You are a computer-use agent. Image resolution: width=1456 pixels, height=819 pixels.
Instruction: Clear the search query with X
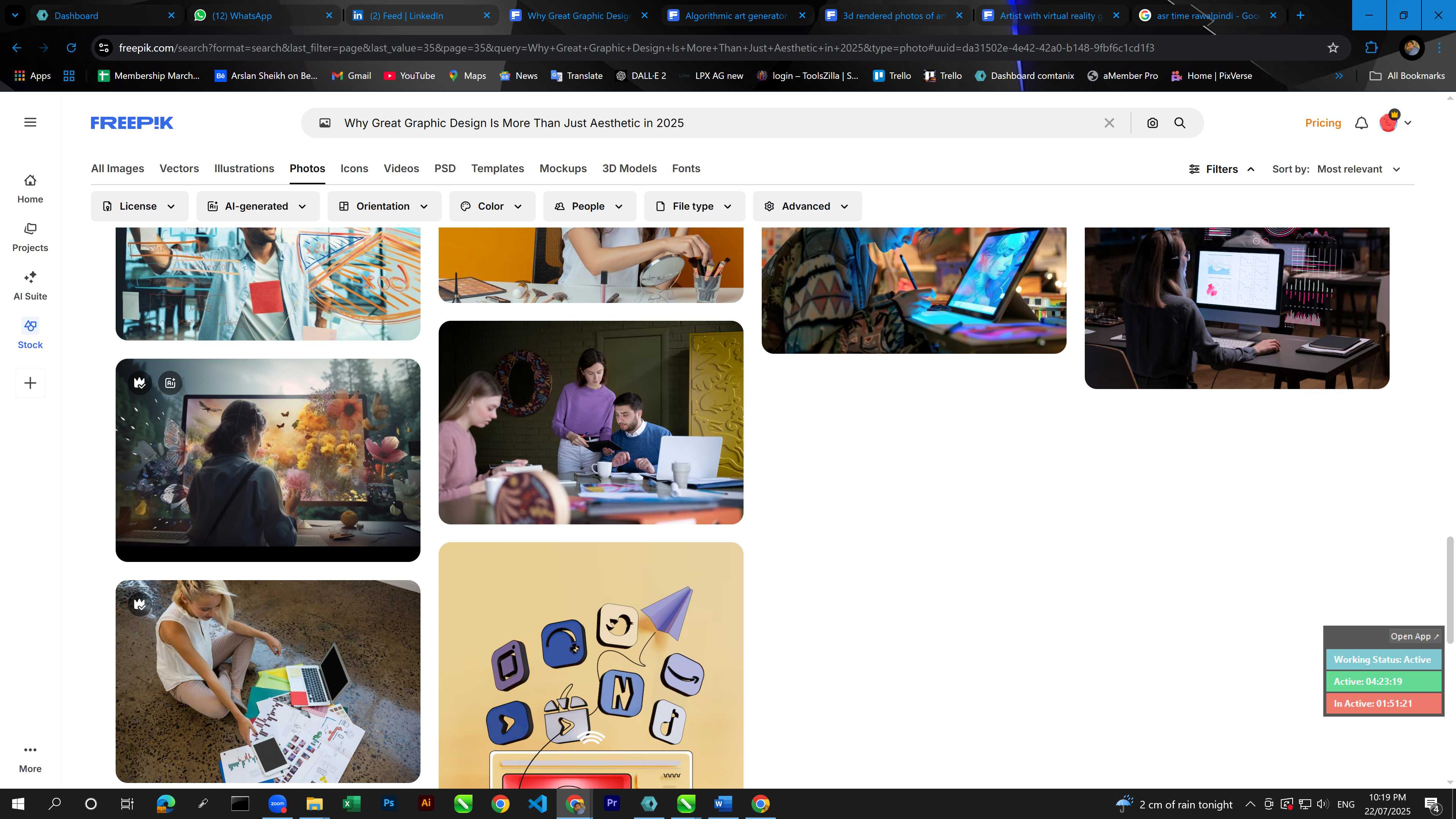1109,122
